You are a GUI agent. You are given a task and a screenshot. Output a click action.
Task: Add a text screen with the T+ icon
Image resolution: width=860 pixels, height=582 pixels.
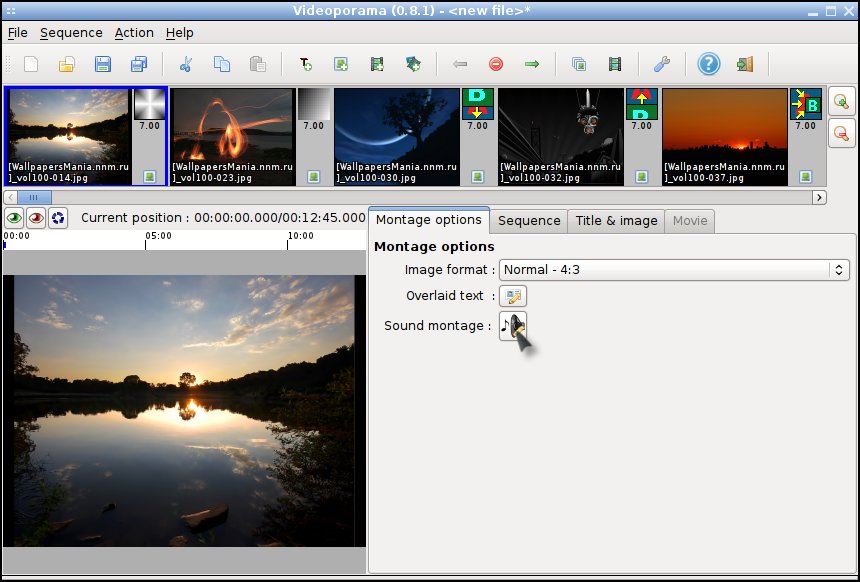point(305,64)
